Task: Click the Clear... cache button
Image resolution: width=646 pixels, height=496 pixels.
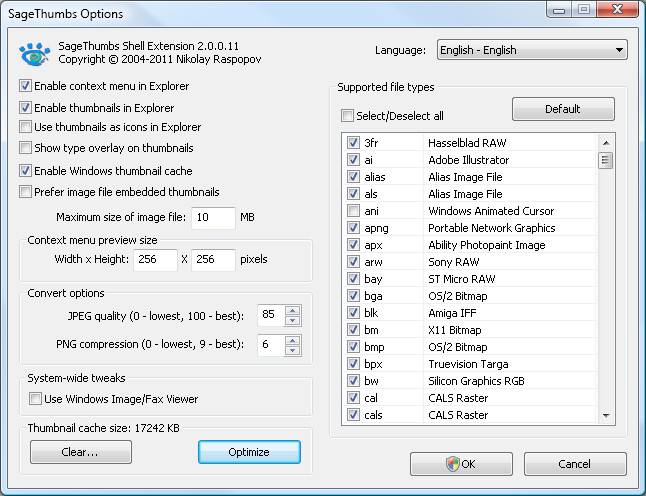Action: click(x=81, y=452)
